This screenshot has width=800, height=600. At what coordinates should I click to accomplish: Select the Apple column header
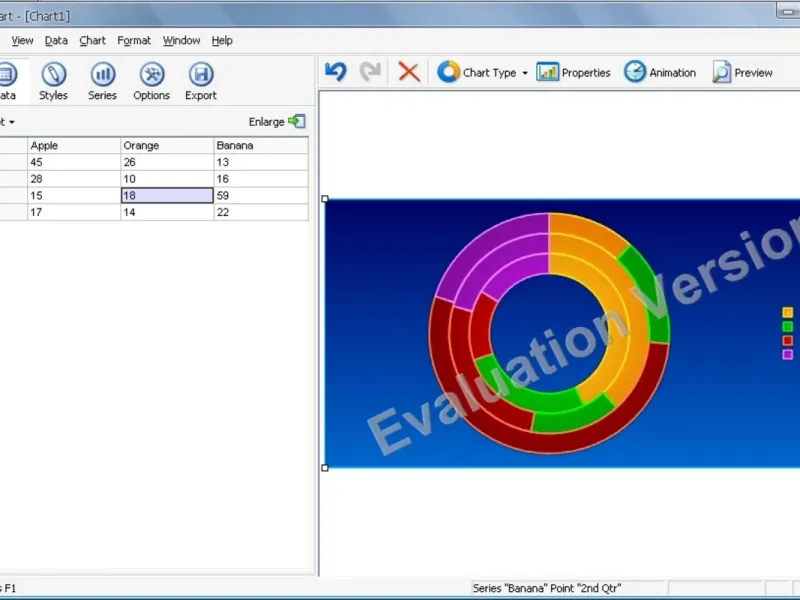(x=74, y=145)
